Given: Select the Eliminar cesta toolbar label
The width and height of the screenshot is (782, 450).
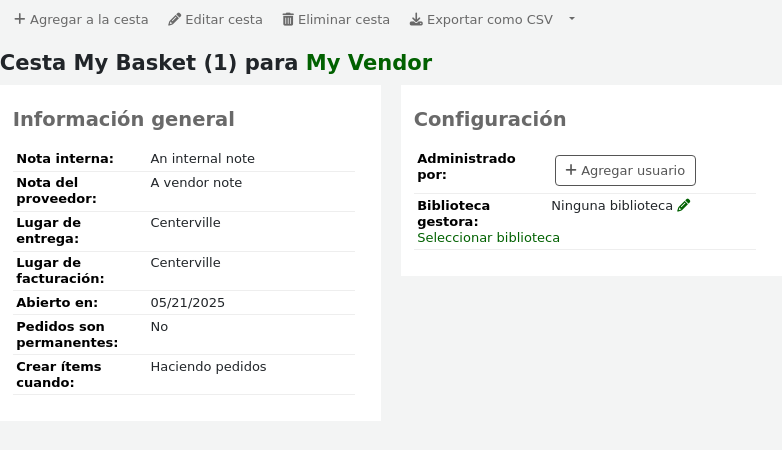Looking at the screenshot, I should click(x=344, y=19).
